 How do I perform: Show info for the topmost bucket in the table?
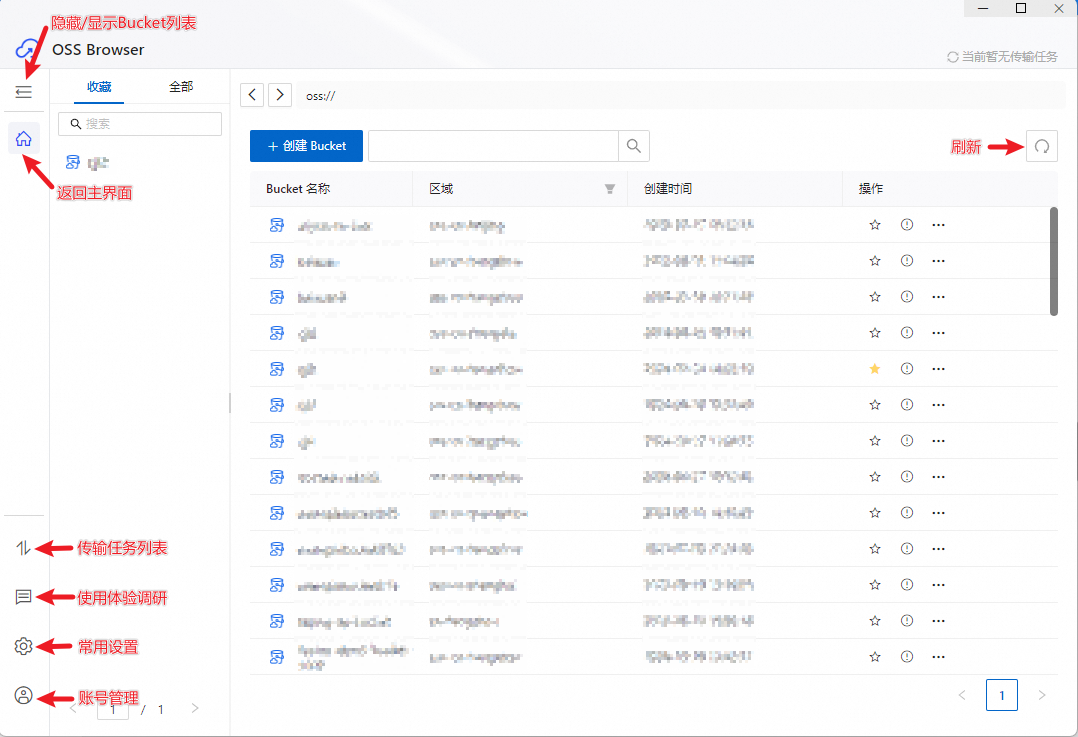click(x=907, y=225)
